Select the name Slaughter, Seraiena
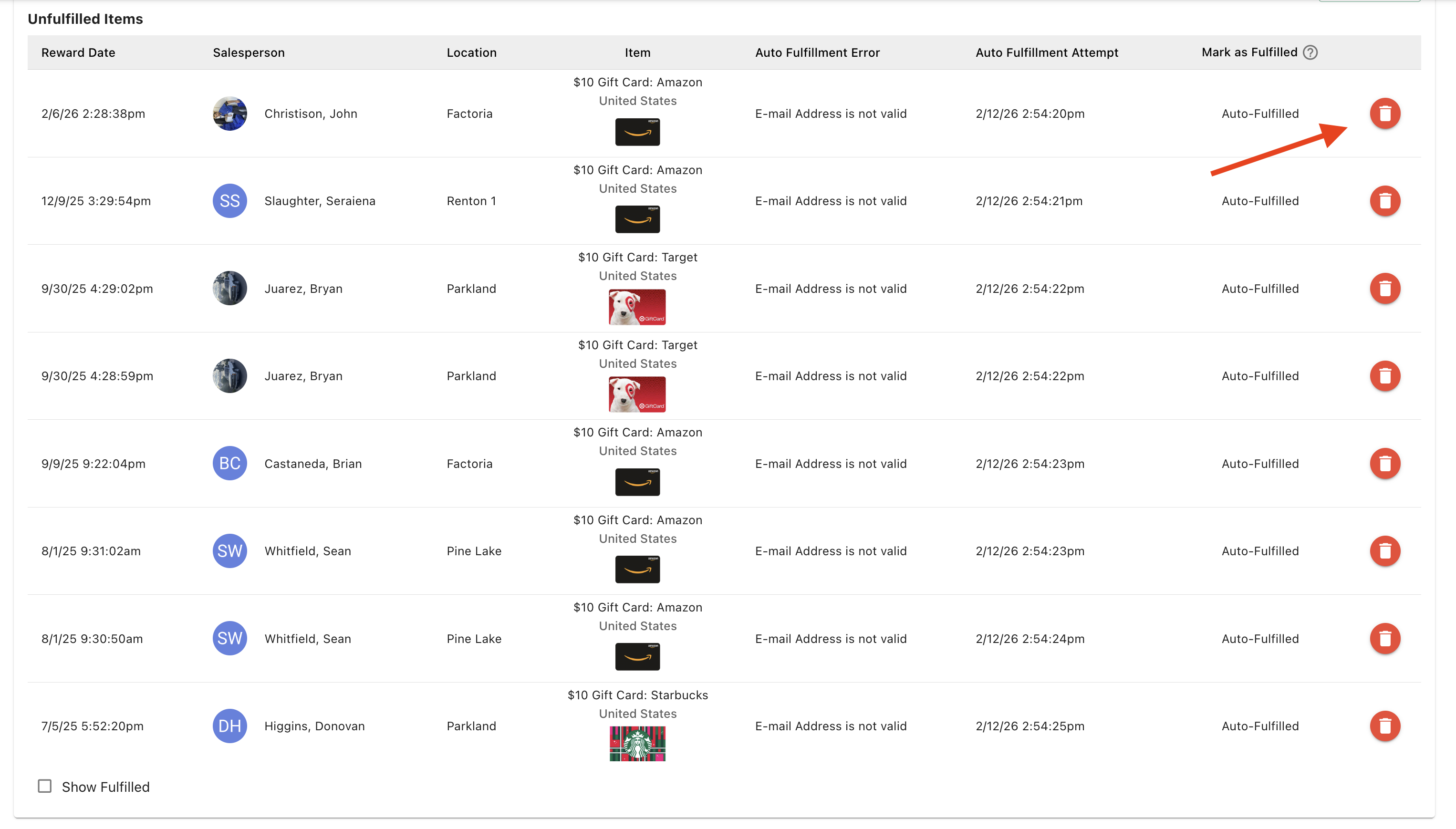This screenshot has height=829, width=1456. [x=320, y=201]
